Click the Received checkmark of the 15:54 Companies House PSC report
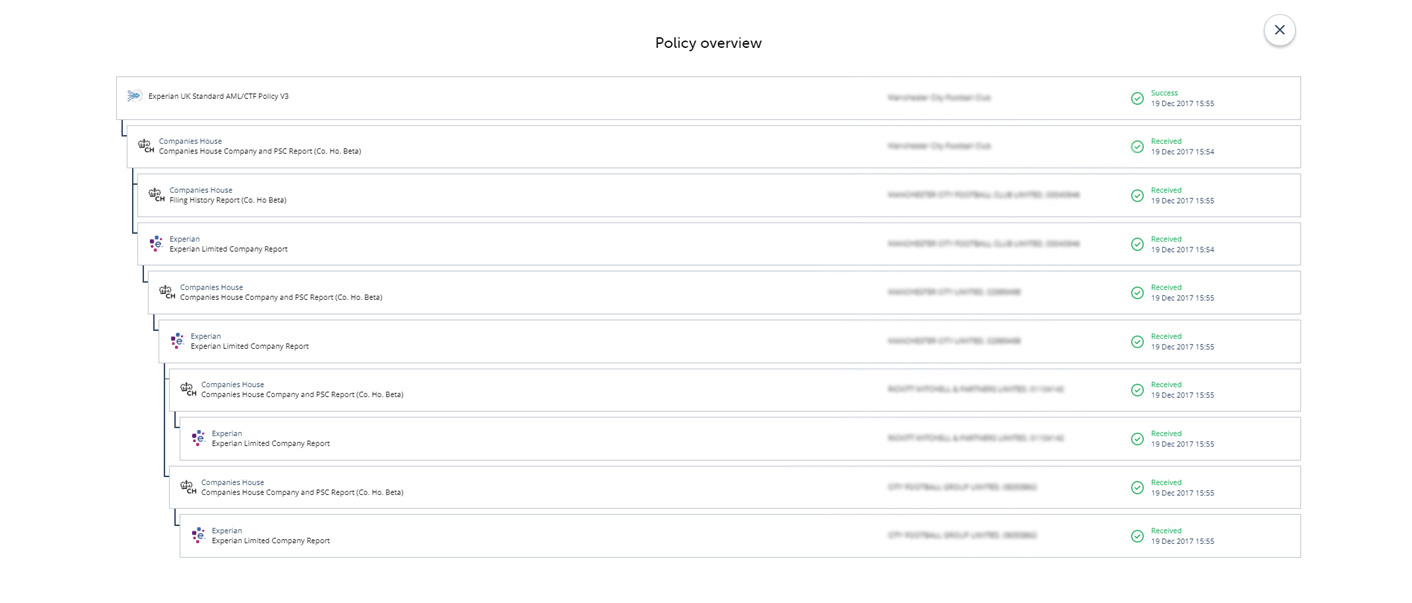This screenshot has height=603, width=1412. point(1137,146)
